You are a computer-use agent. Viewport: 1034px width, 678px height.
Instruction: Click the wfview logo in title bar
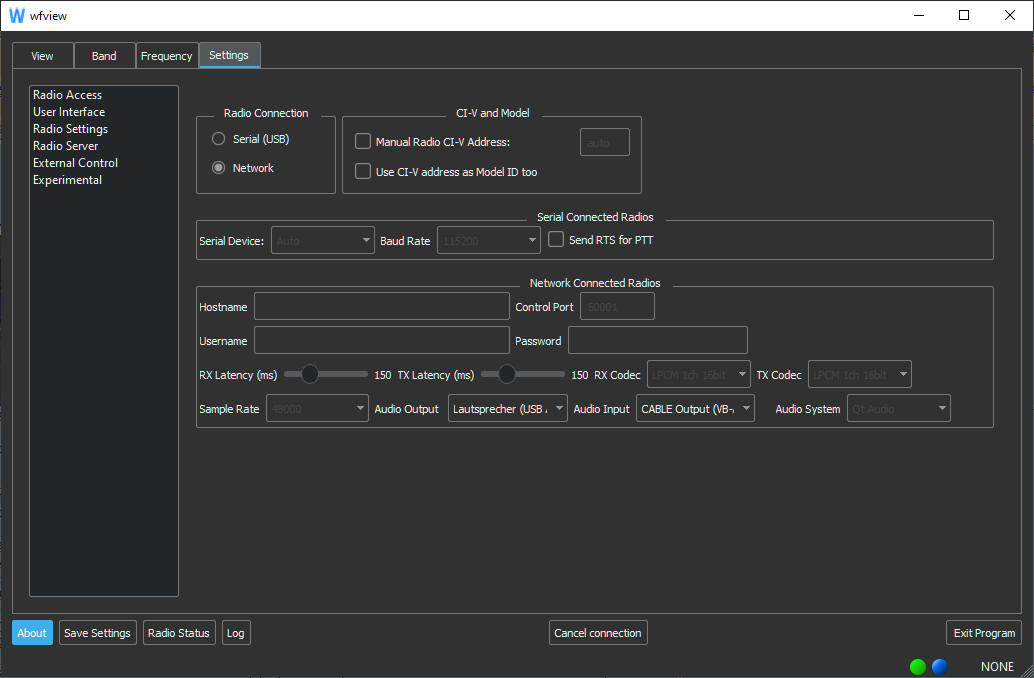pos(16,16)
